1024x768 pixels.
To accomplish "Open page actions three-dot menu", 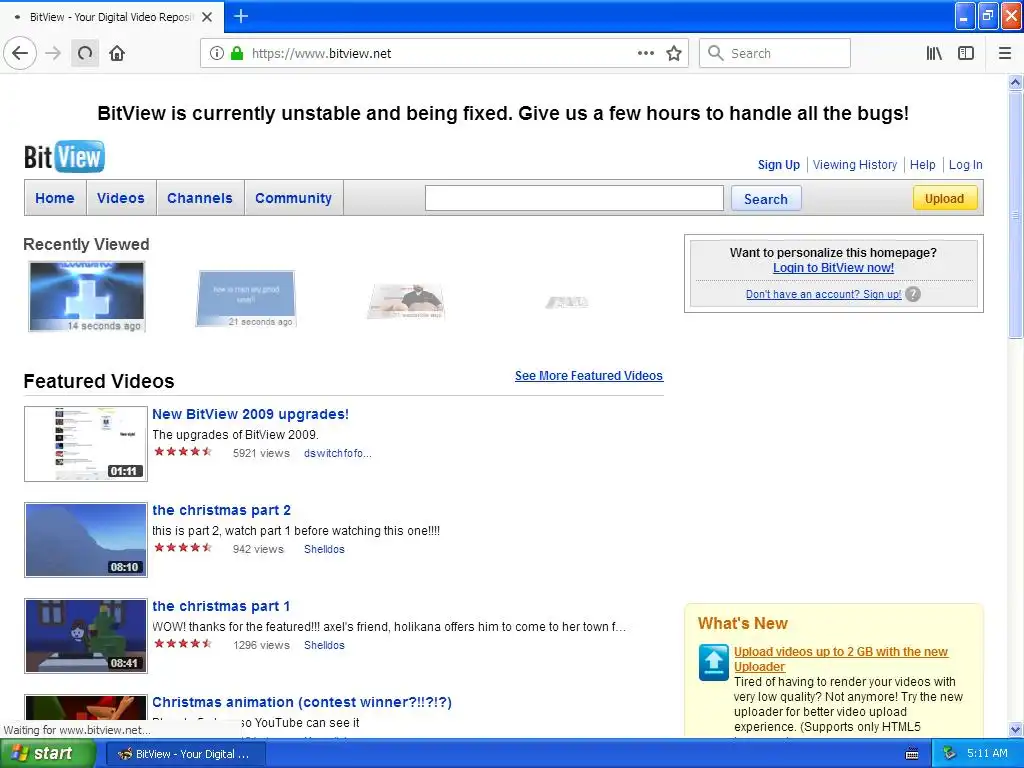I will (646, 54).
